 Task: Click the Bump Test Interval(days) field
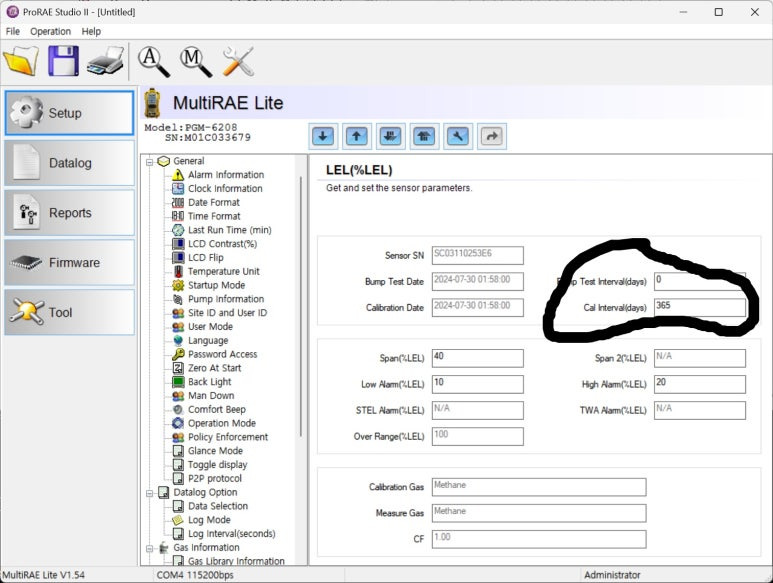[x=700, y=281]
